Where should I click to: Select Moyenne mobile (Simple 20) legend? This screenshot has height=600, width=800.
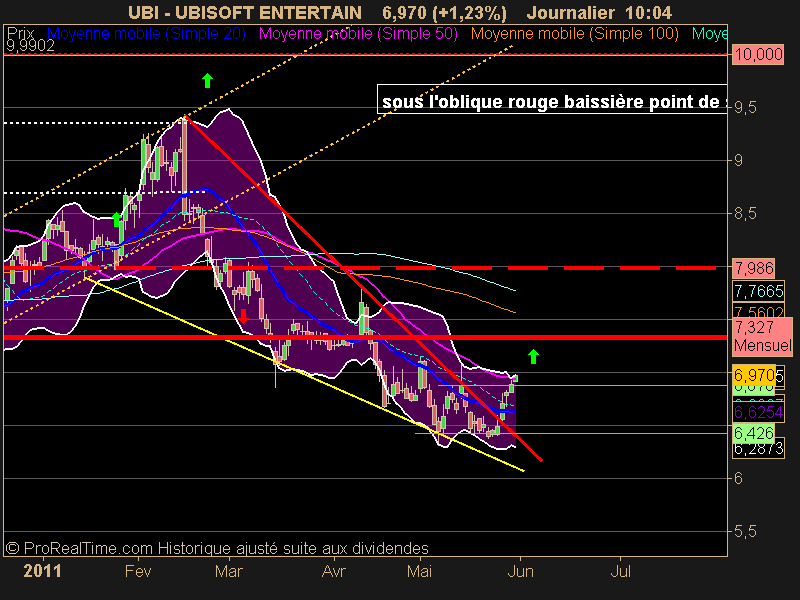146,34
